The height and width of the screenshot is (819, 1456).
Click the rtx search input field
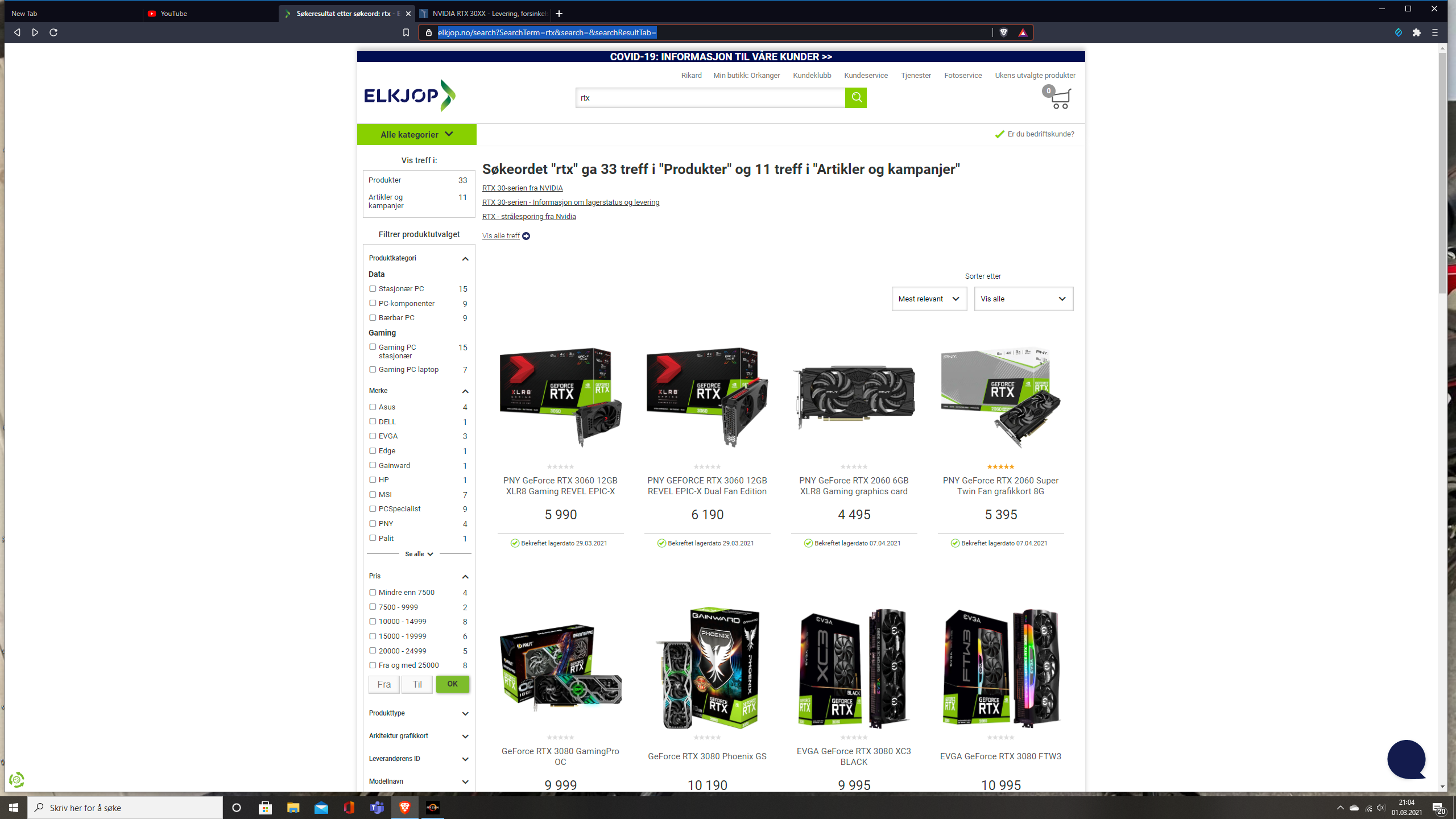[x=710, y=98]
